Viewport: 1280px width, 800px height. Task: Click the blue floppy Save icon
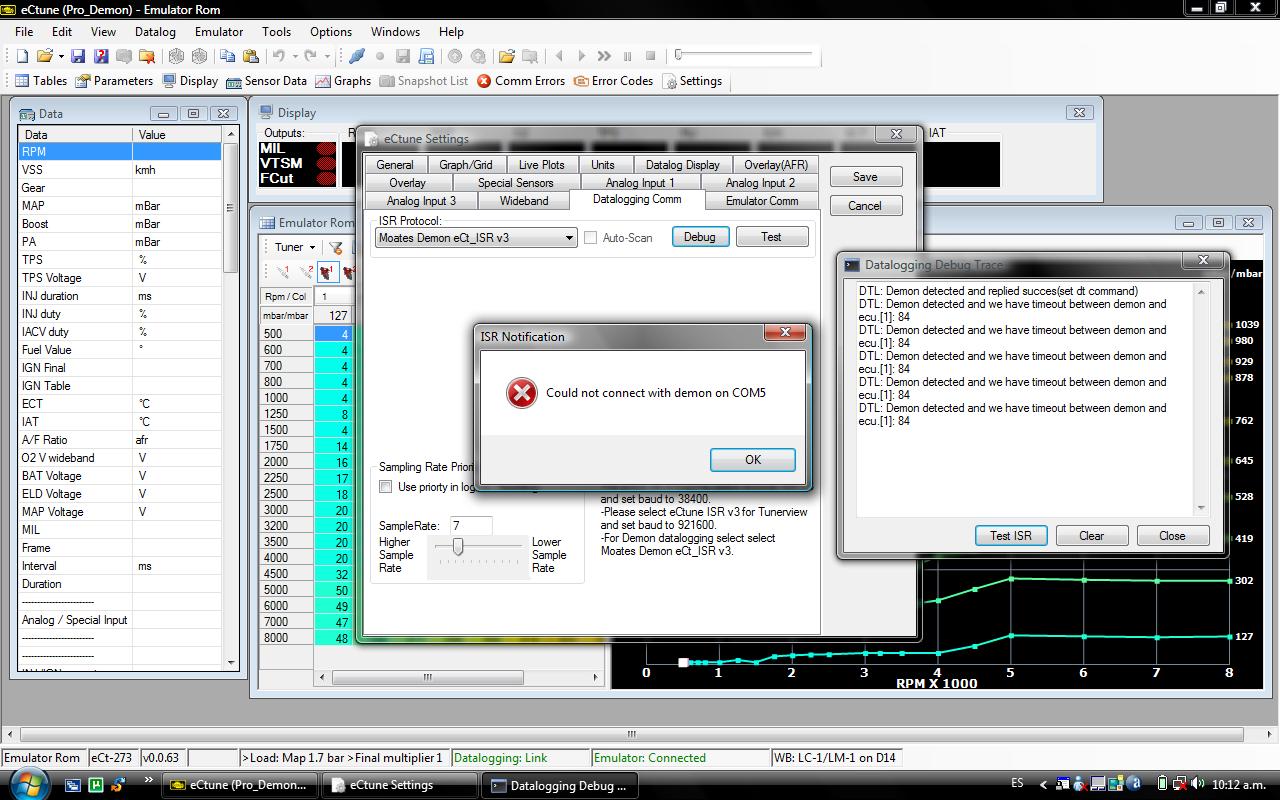tap(77, 56)
